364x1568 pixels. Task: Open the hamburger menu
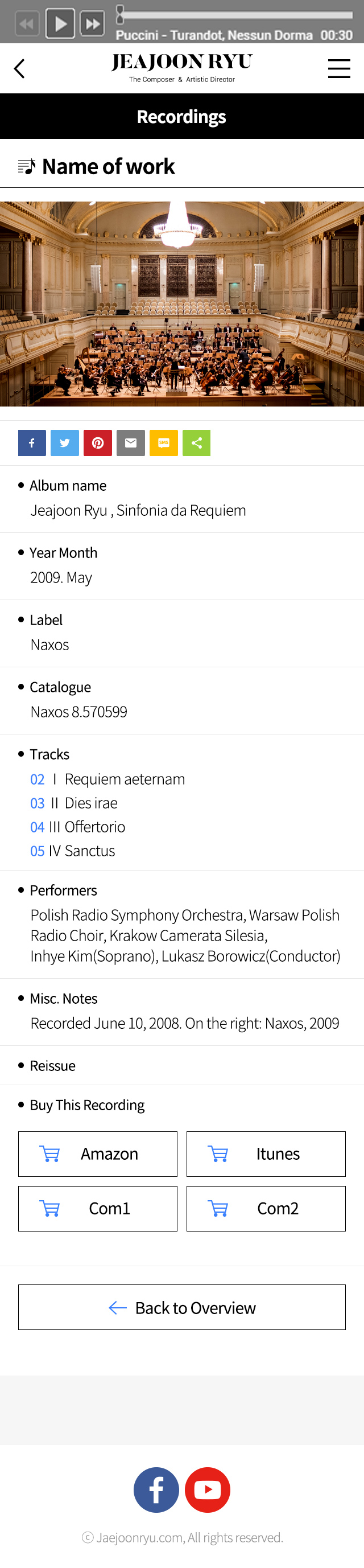click(x=338, y=68)
